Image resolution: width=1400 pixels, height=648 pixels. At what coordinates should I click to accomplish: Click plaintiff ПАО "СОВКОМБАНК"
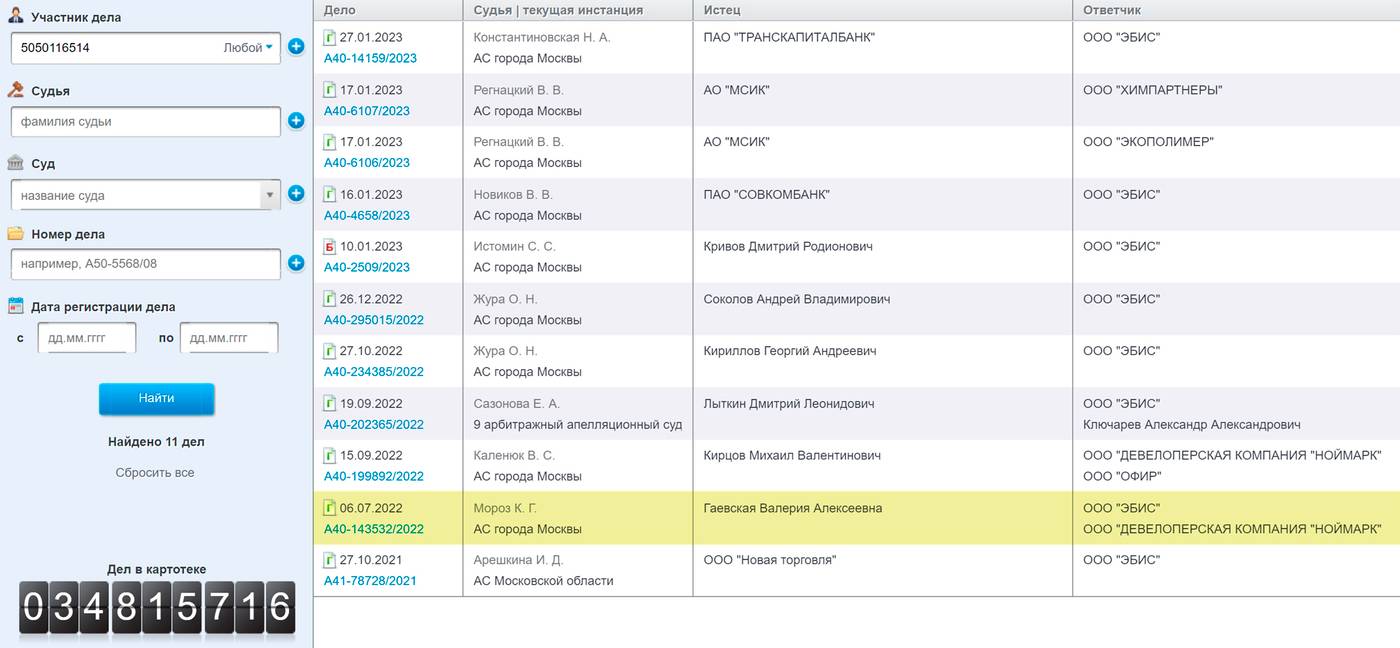point(766,194)
